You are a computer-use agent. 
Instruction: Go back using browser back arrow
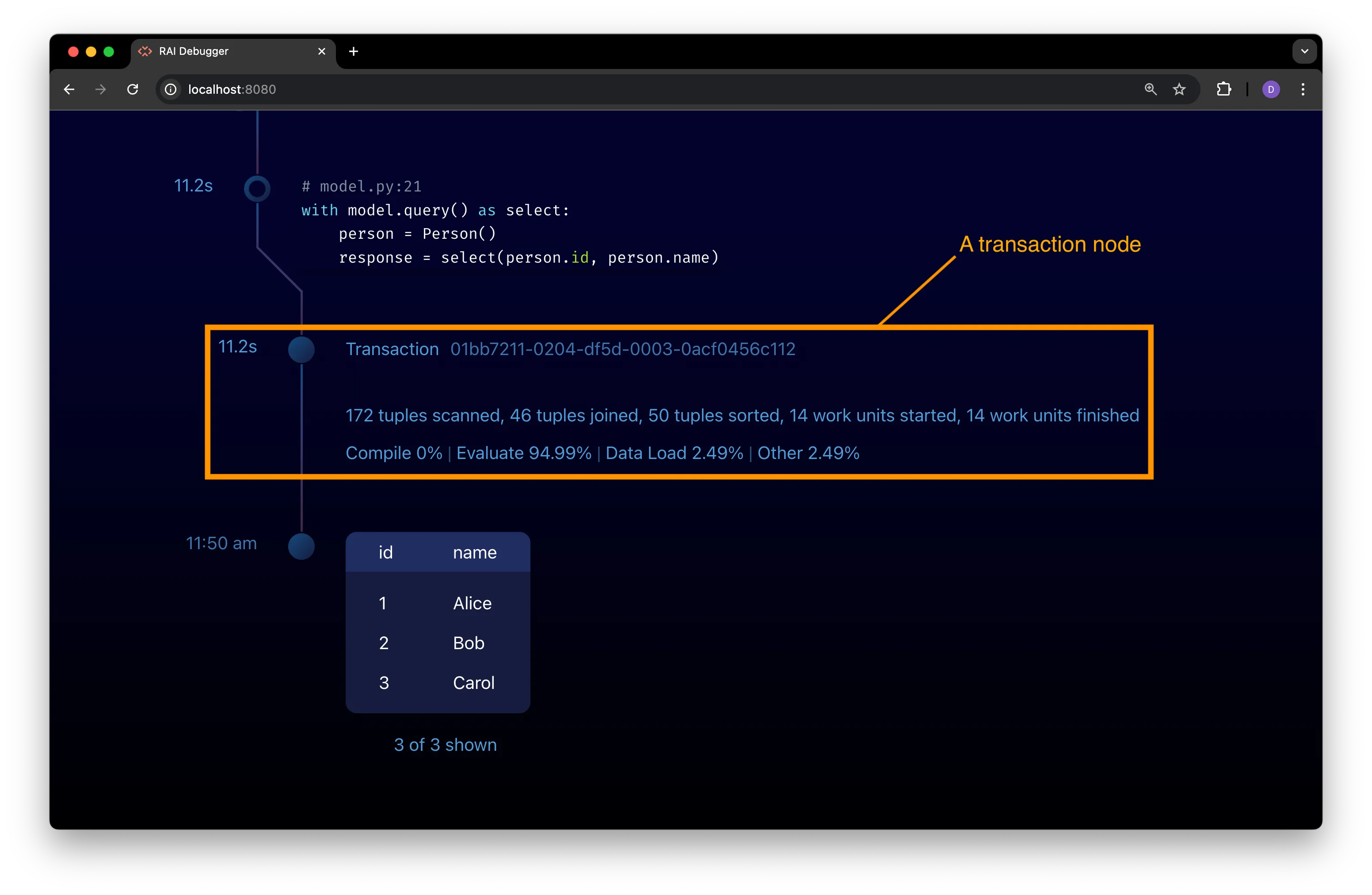point(69,89)
